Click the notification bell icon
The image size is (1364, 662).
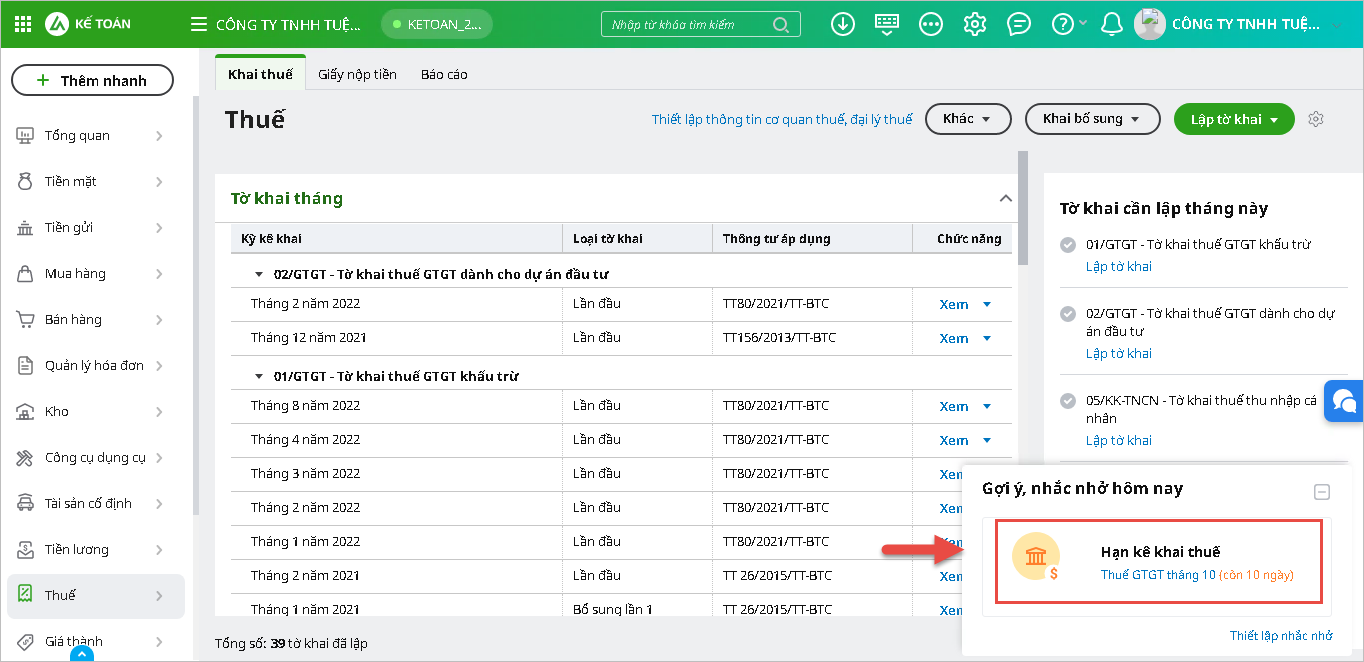point(1111,24)
